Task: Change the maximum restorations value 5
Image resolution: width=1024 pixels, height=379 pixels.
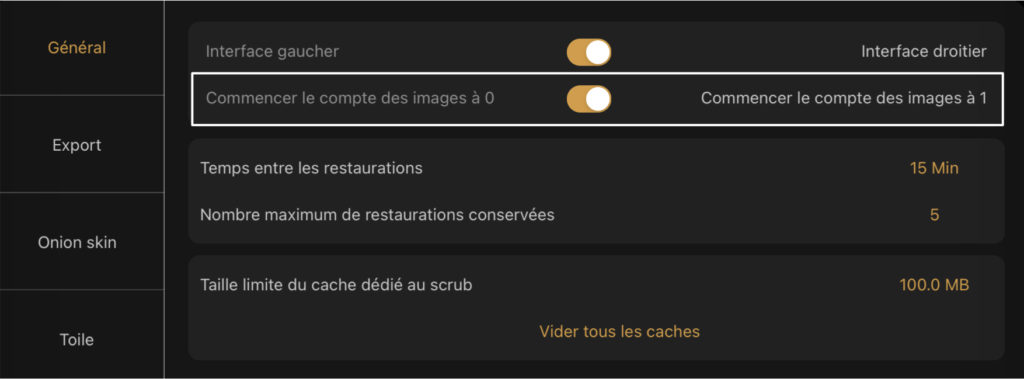Action: pos(935,214)
